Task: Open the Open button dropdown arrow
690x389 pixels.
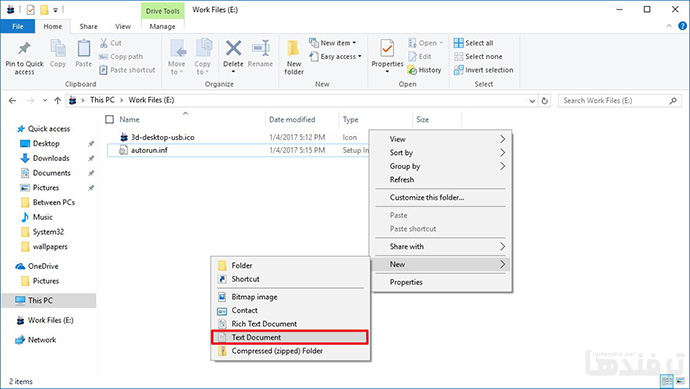Action: click(441, 43)
